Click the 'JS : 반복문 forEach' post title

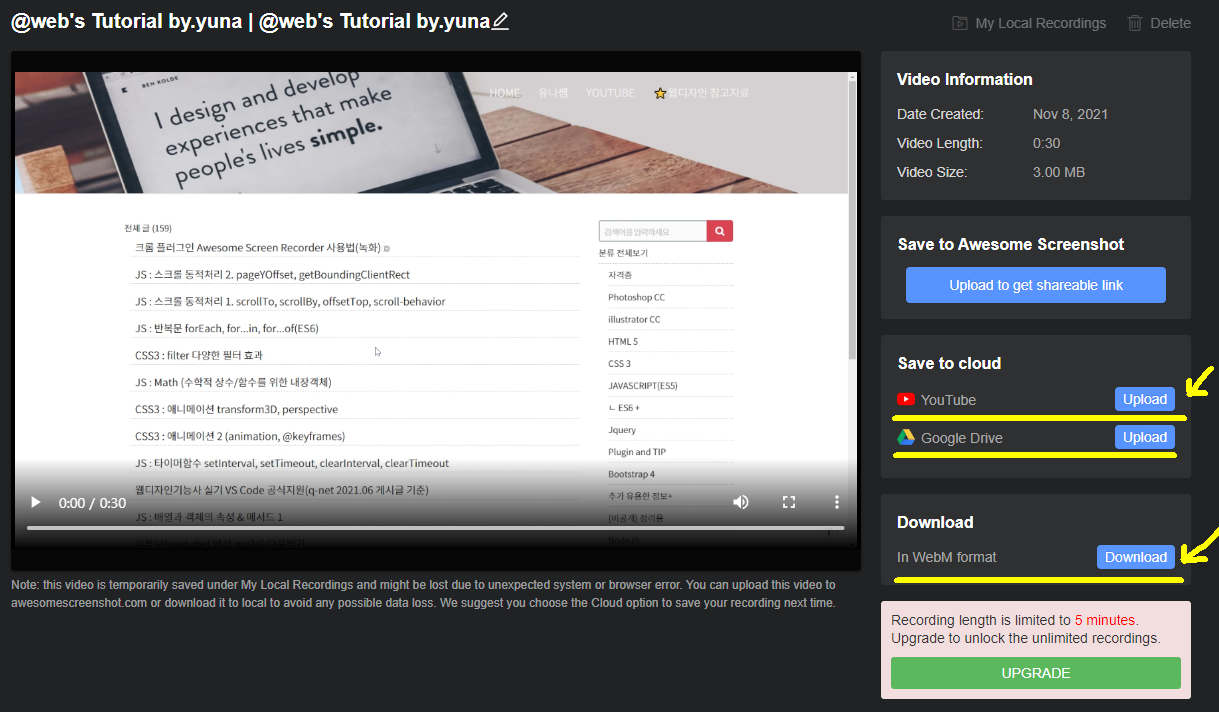pyautogui.click(x=226, y=328)
